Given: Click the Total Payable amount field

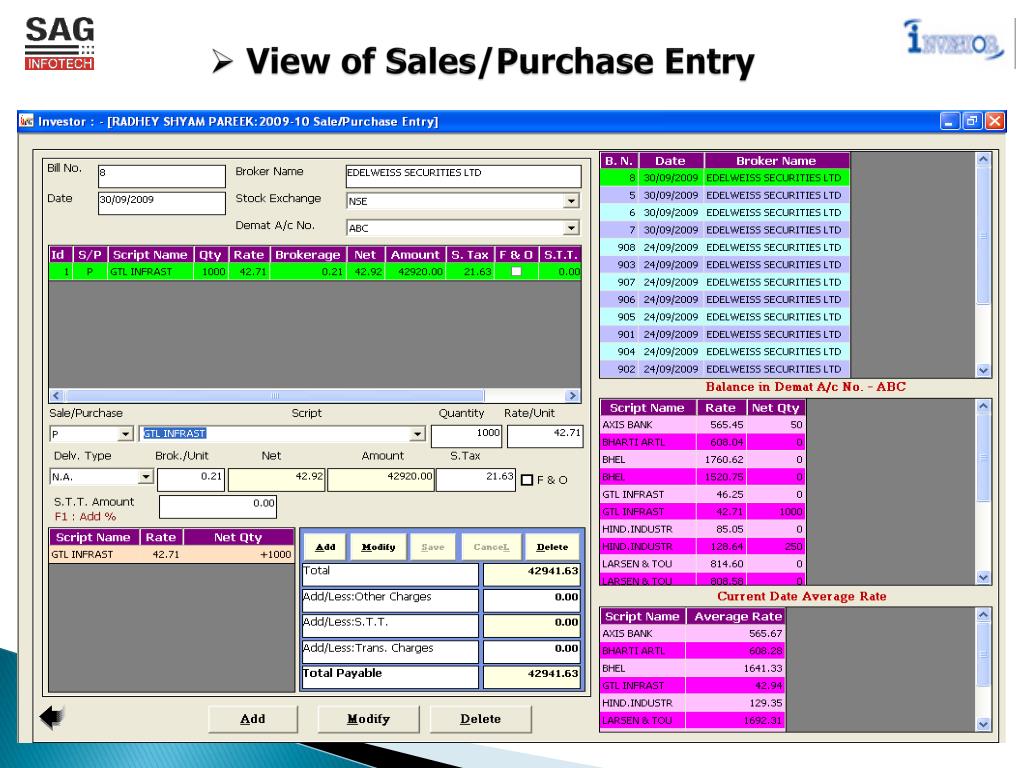Looking at the screenshot, I should (532, 677).
